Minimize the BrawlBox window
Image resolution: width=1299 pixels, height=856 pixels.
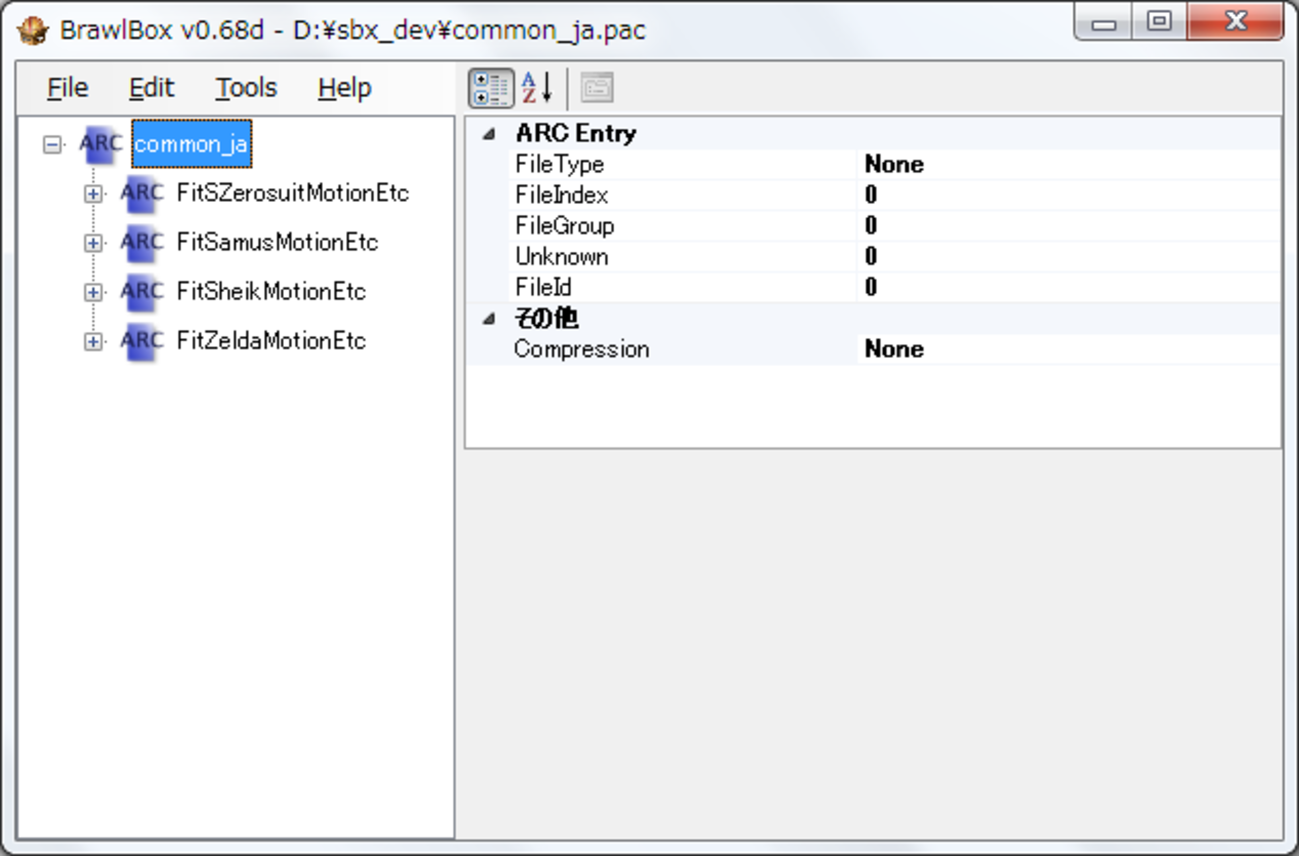coord(1104,24)
